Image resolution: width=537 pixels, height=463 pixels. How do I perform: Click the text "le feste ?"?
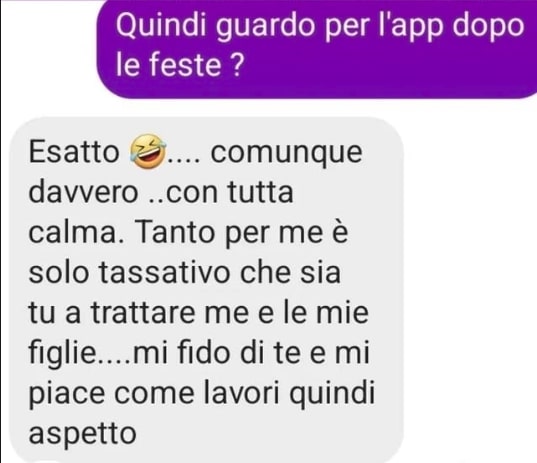pos(180,65)
